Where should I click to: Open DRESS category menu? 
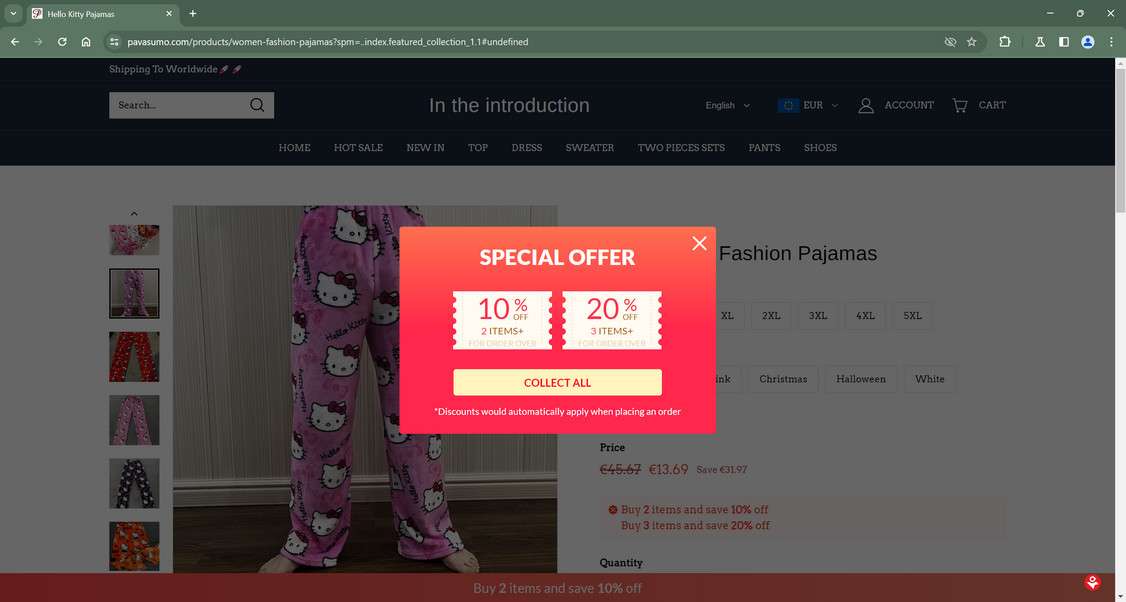(526, 147)
